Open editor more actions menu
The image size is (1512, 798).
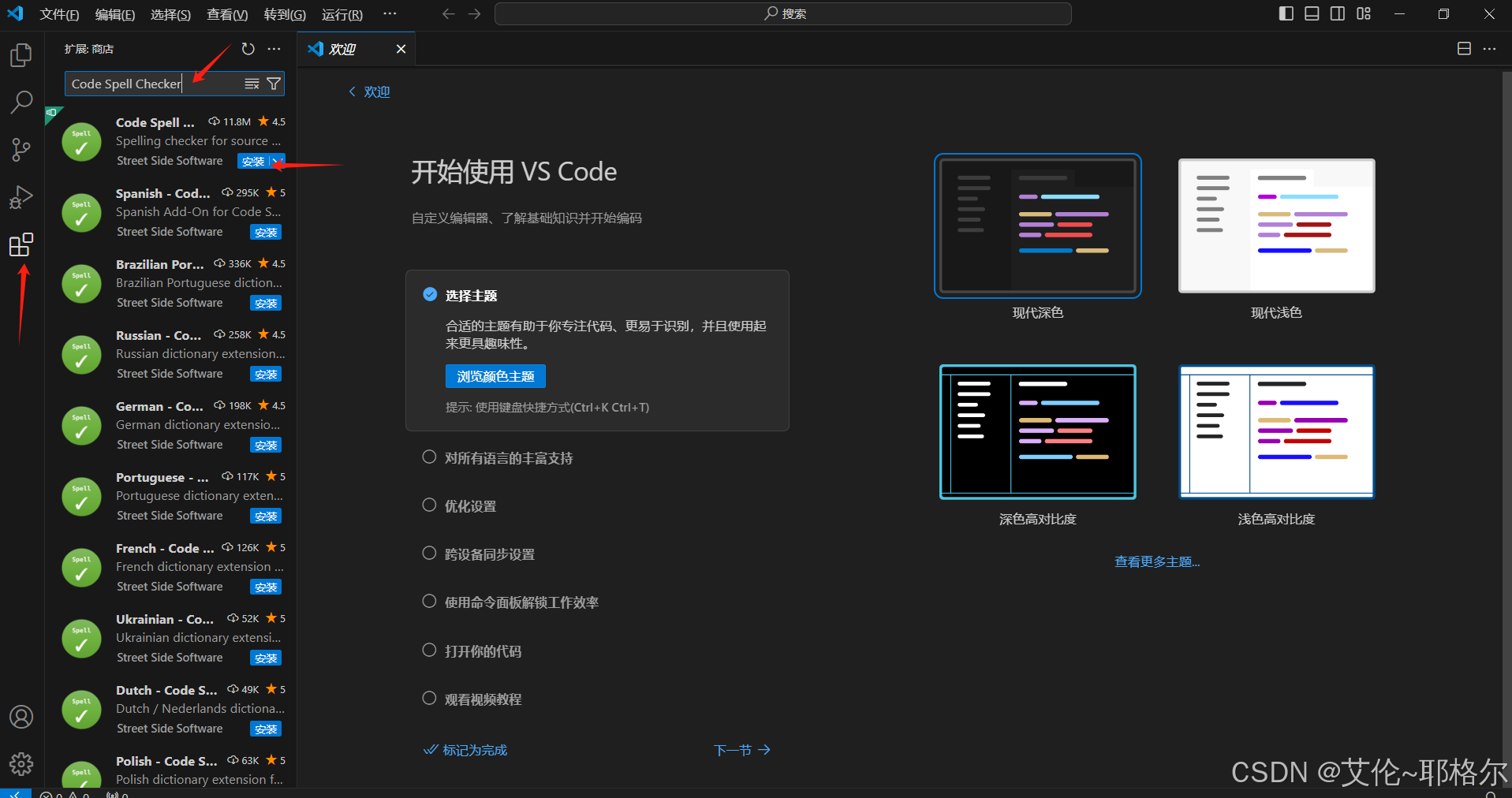[x=1489, y=49]
